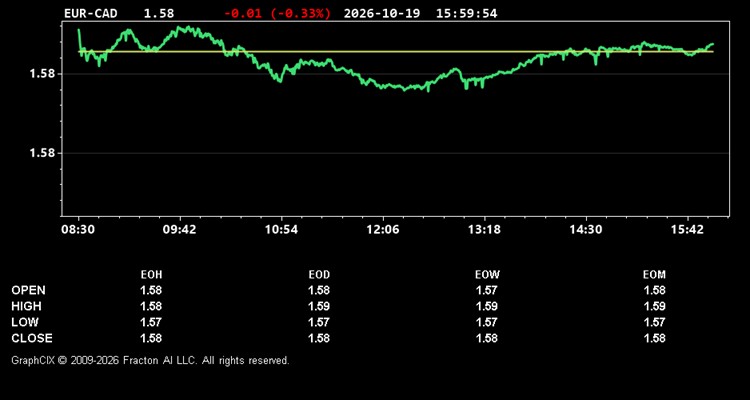Click the GraphCIX copyright notice
This screenshot has width=750, height=400.
pyautogui.click(x=150, y=360)
